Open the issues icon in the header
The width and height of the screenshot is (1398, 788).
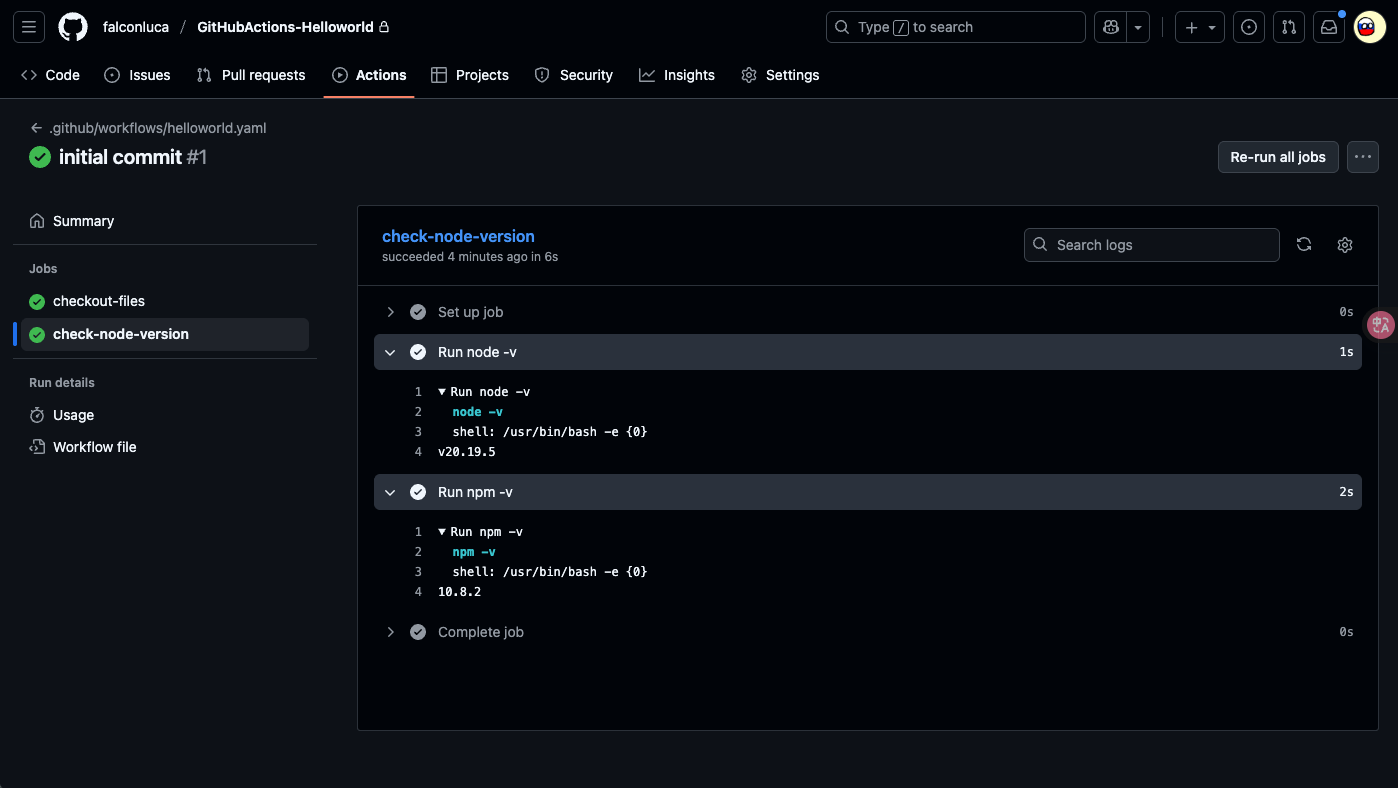point(1248,27)
